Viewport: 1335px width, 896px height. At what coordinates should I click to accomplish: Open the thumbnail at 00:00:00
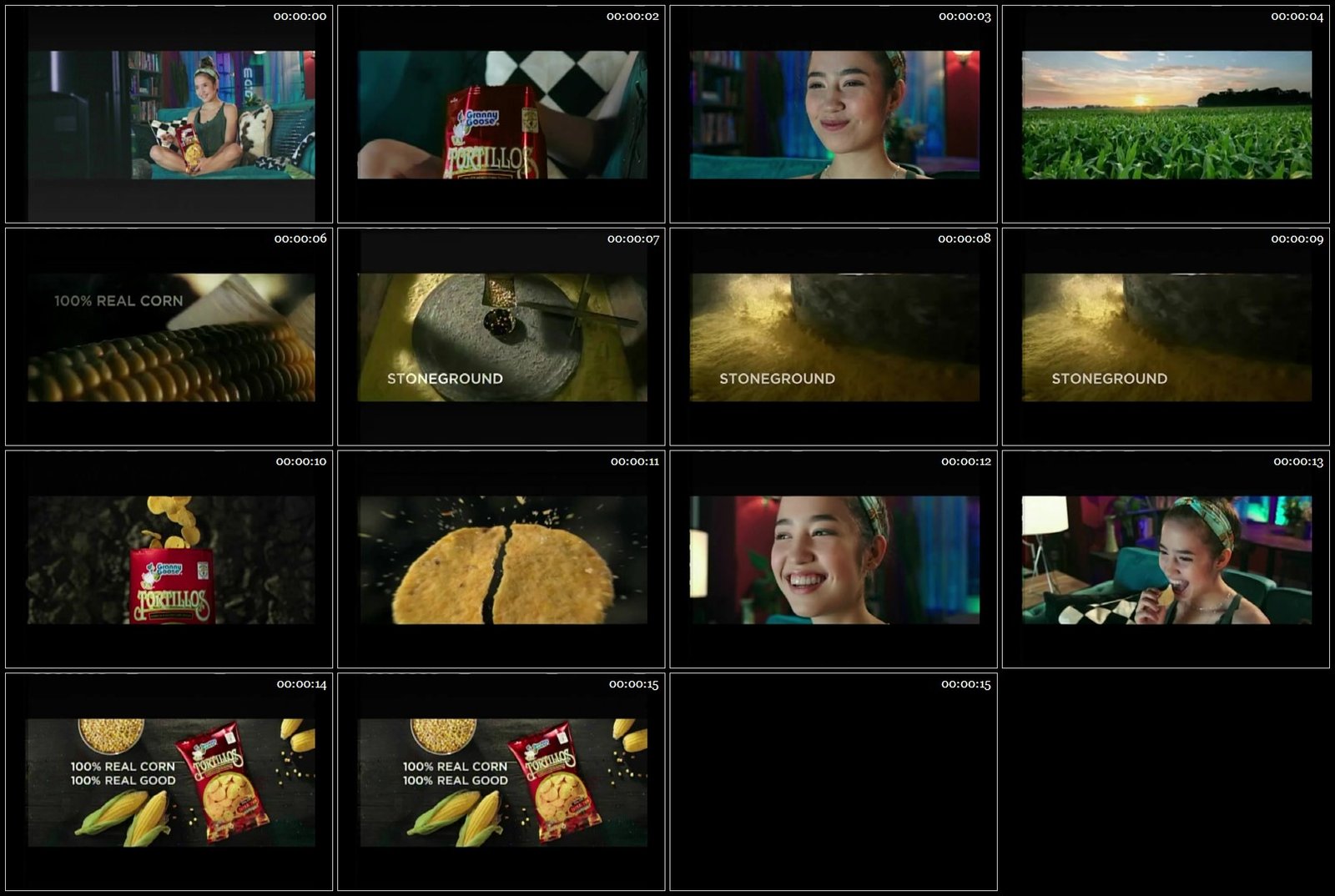(169, 114)
